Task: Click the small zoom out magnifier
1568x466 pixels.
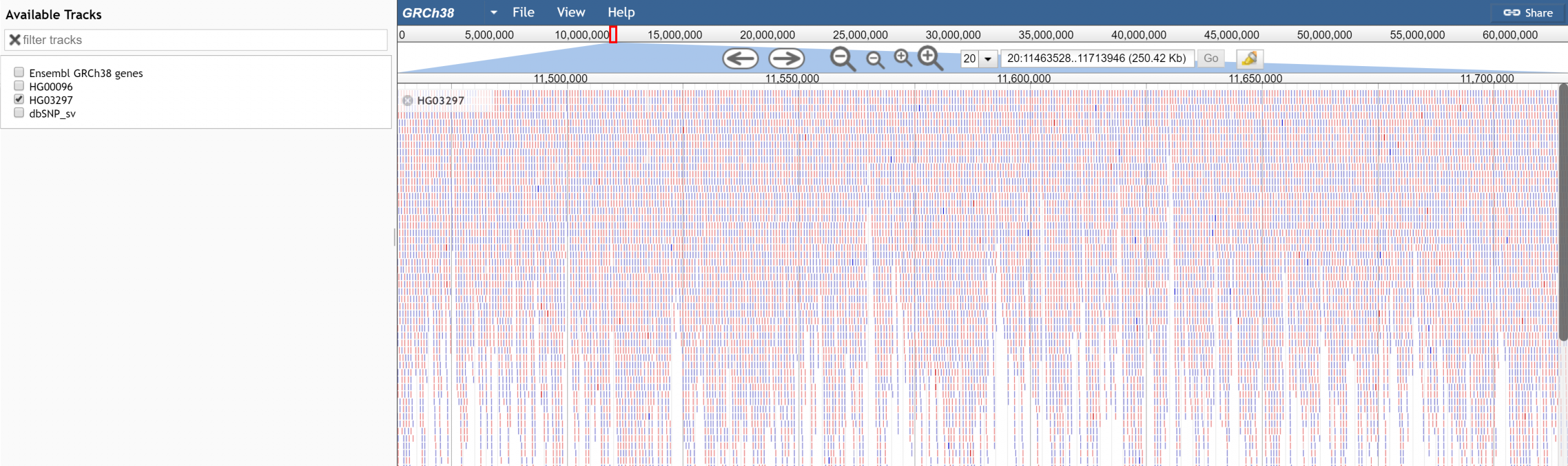Action: point(875,61)
